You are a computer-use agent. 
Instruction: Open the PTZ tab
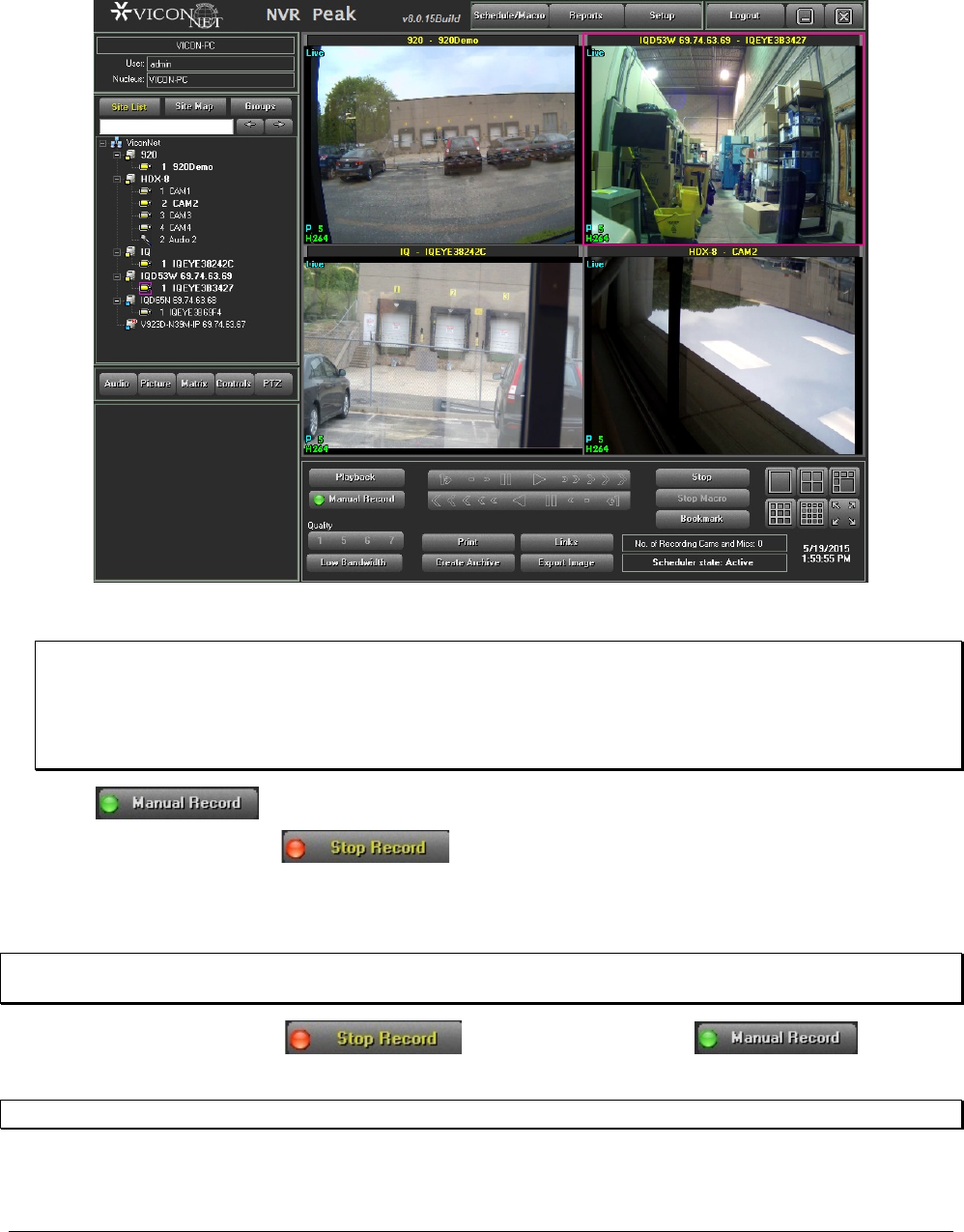click(x=272, y=384)
